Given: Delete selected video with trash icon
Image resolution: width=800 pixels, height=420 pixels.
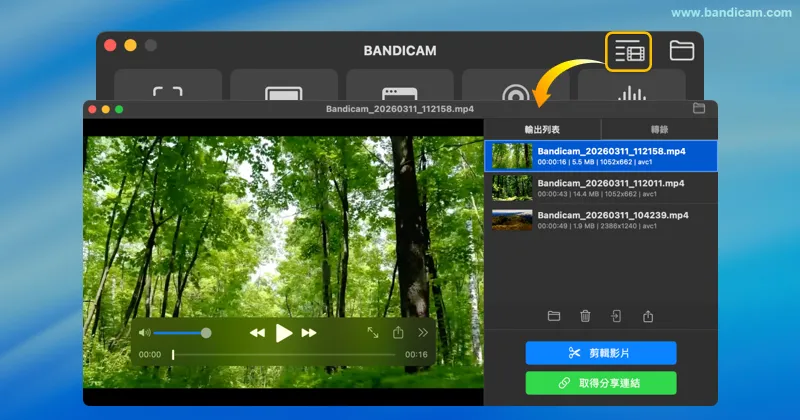Looking at the screenshot, I should [585, 316].
